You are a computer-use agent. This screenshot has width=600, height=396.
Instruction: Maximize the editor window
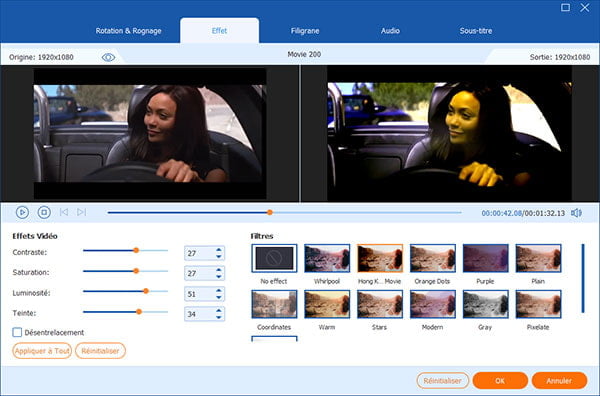pyautogui.click(x=565, y=7)
